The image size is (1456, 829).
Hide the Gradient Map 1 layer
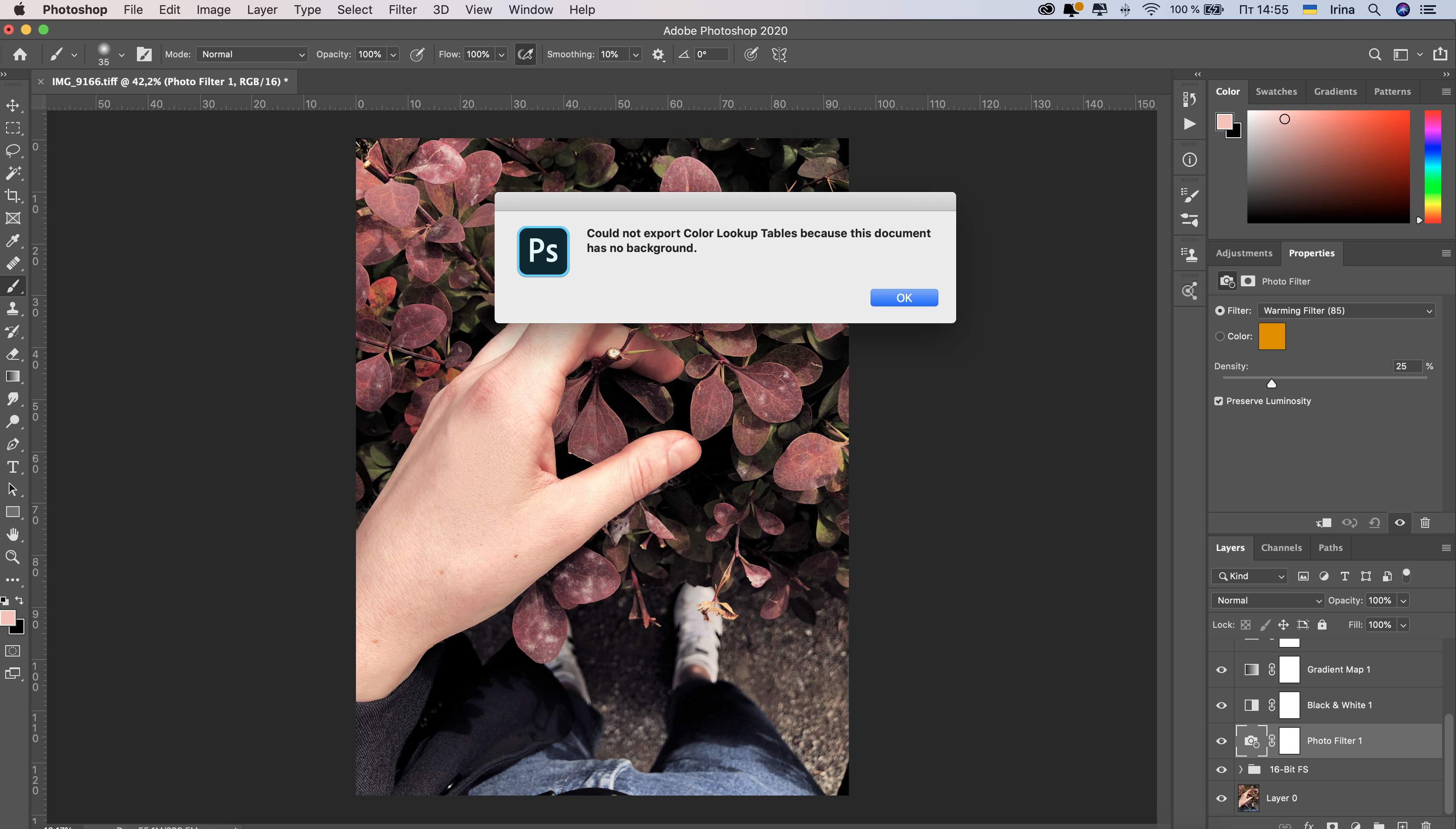[1221, 670]
